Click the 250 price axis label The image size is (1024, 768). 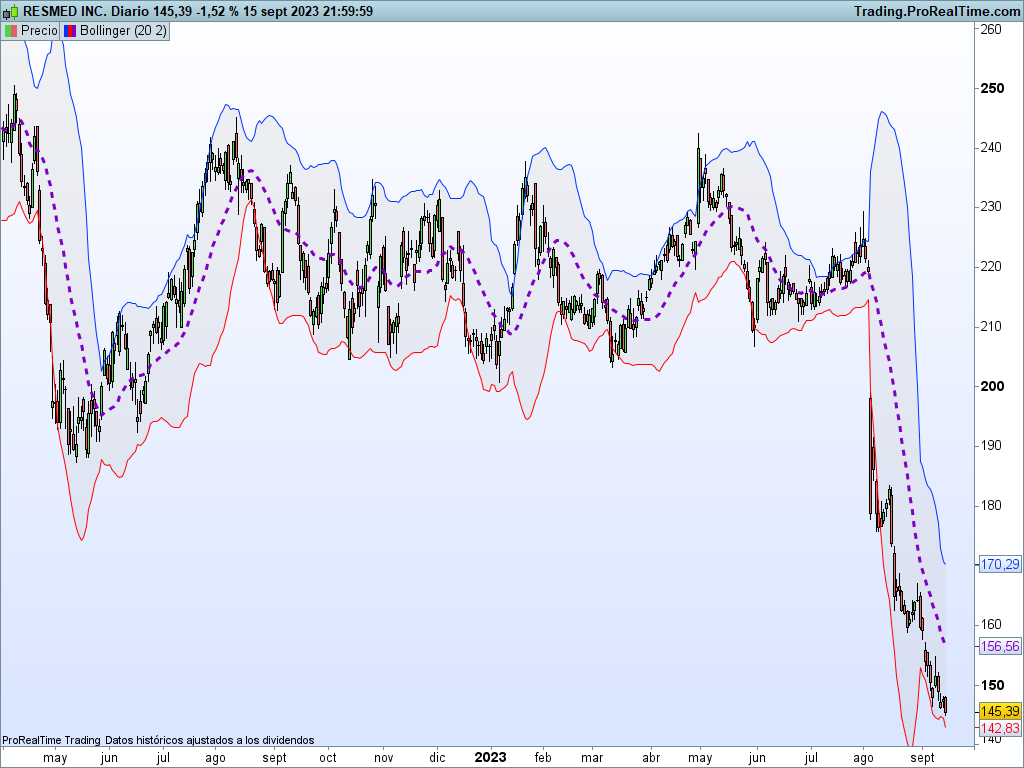coord(993,88)
